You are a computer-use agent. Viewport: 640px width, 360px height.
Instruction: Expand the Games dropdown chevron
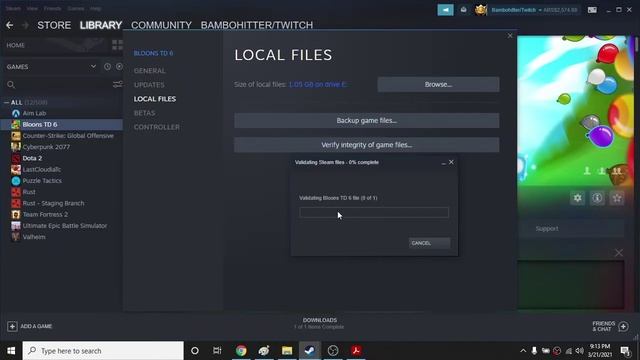(x=93, y=67)
